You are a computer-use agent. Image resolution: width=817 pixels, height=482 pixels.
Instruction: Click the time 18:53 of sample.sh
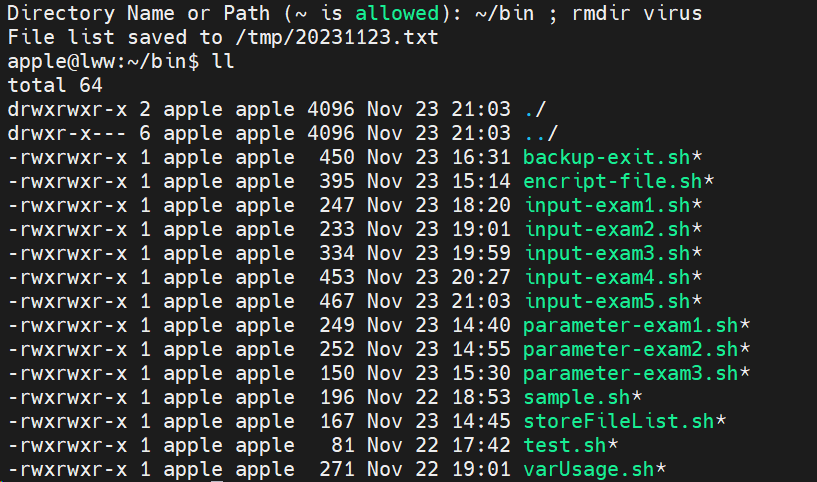coord(481,397)
